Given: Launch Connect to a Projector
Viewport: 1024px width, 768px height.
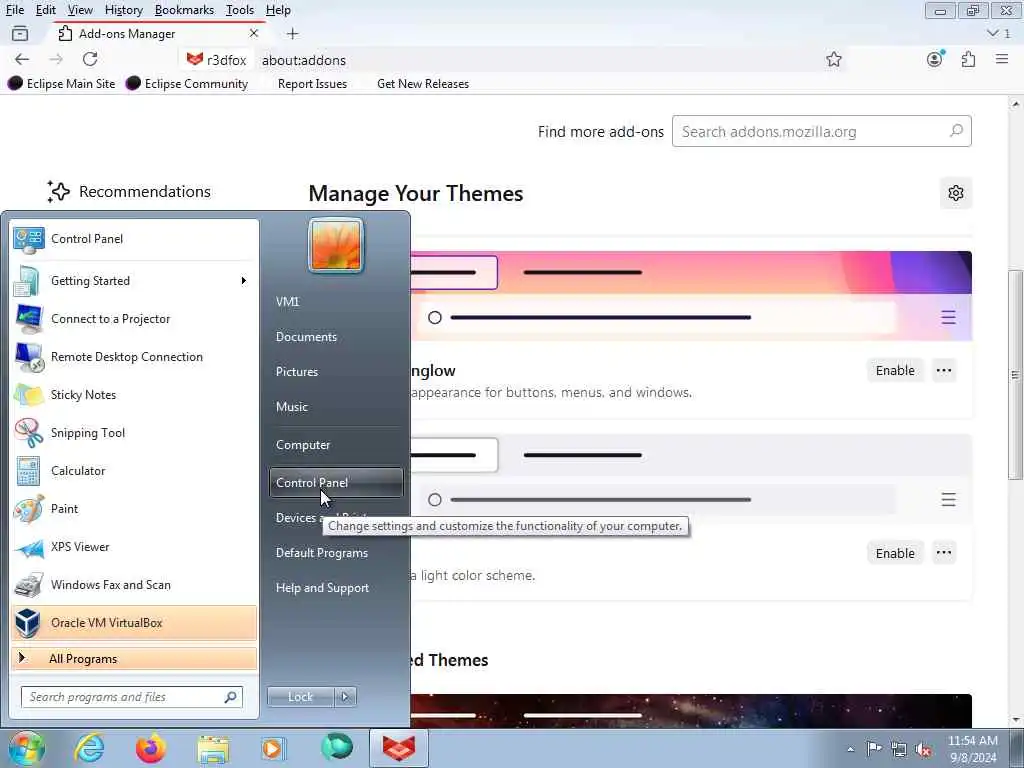Looking at the screenshot, I should (x=134, y=319).
